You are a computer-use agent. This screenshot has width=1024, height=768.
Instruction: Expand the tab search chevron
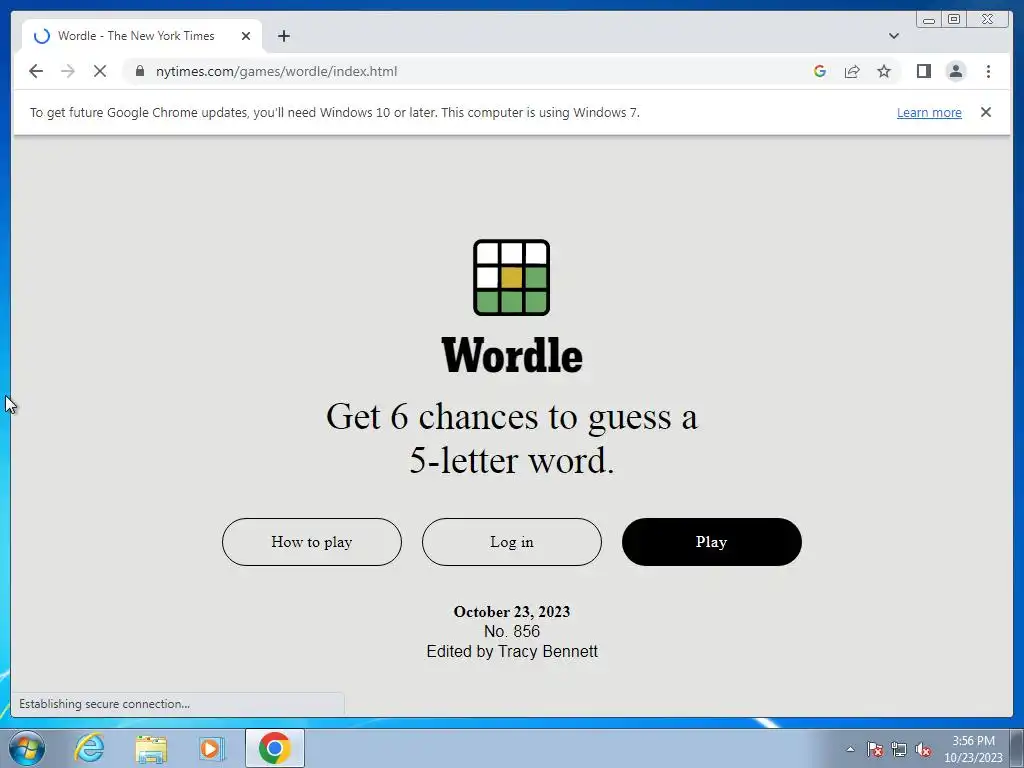(894, 36)
